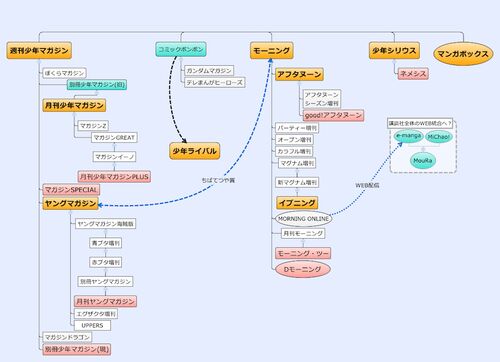Screen dimensions: 500x362
Task: Select the UPPERS white node
Action: click(x=92, y=325)
